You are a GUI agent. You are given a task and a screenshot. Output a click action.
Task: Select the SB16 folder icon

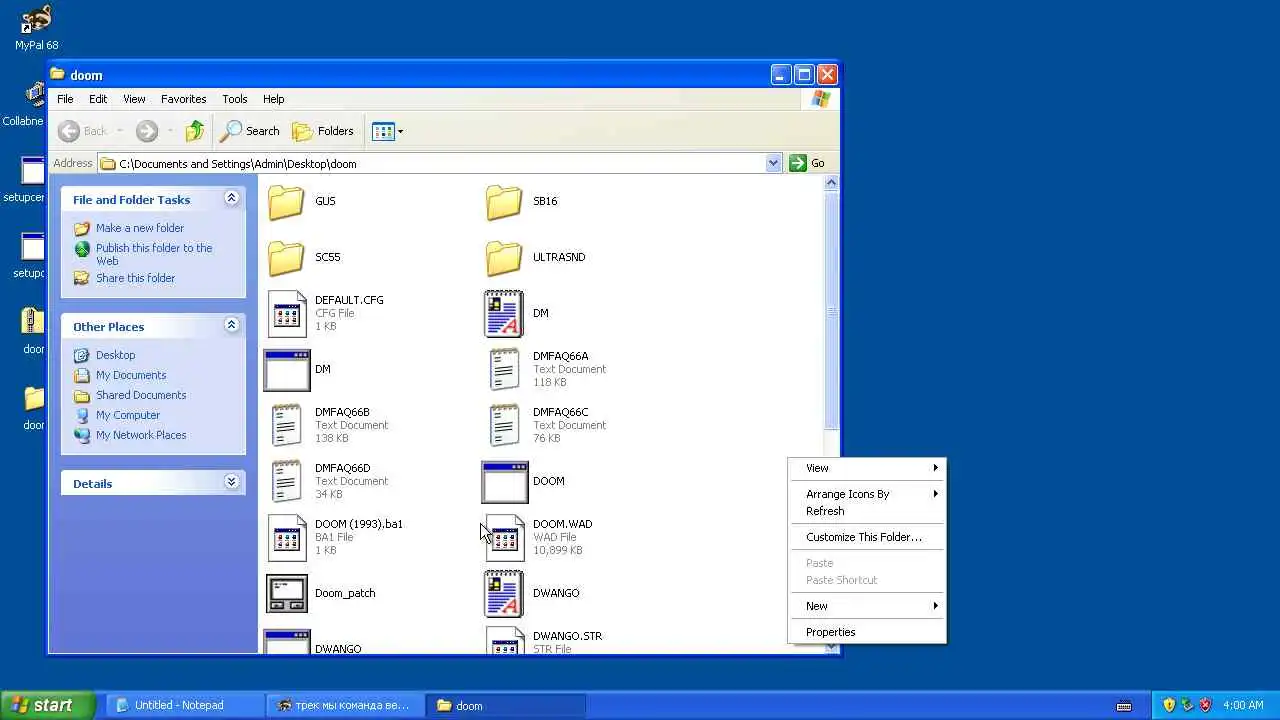504,201
